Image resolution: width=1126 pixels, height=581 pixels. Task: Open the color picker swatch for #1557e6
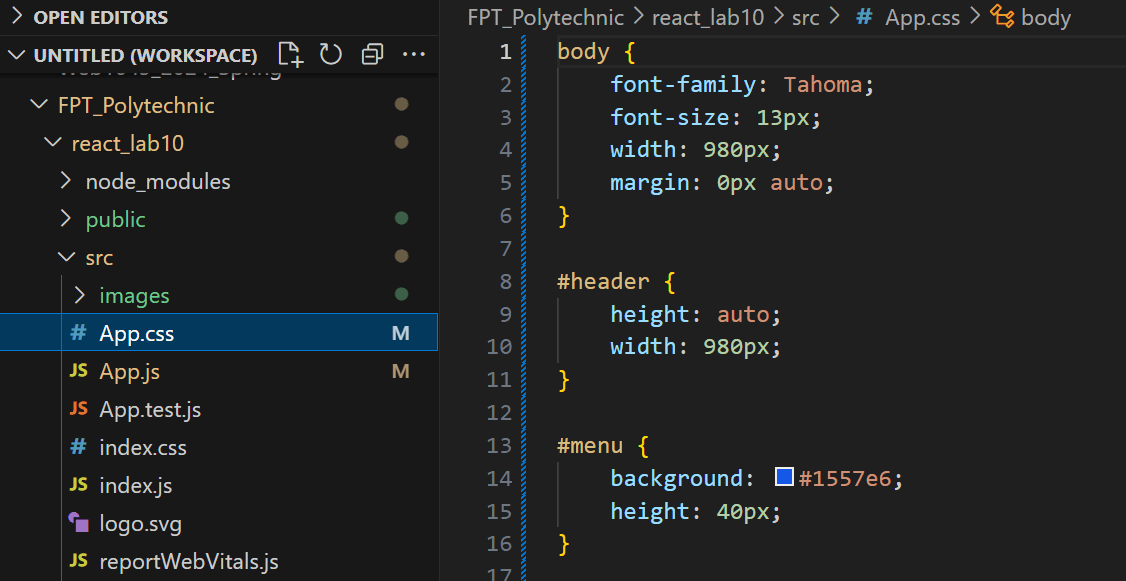[x=784, y=477]
